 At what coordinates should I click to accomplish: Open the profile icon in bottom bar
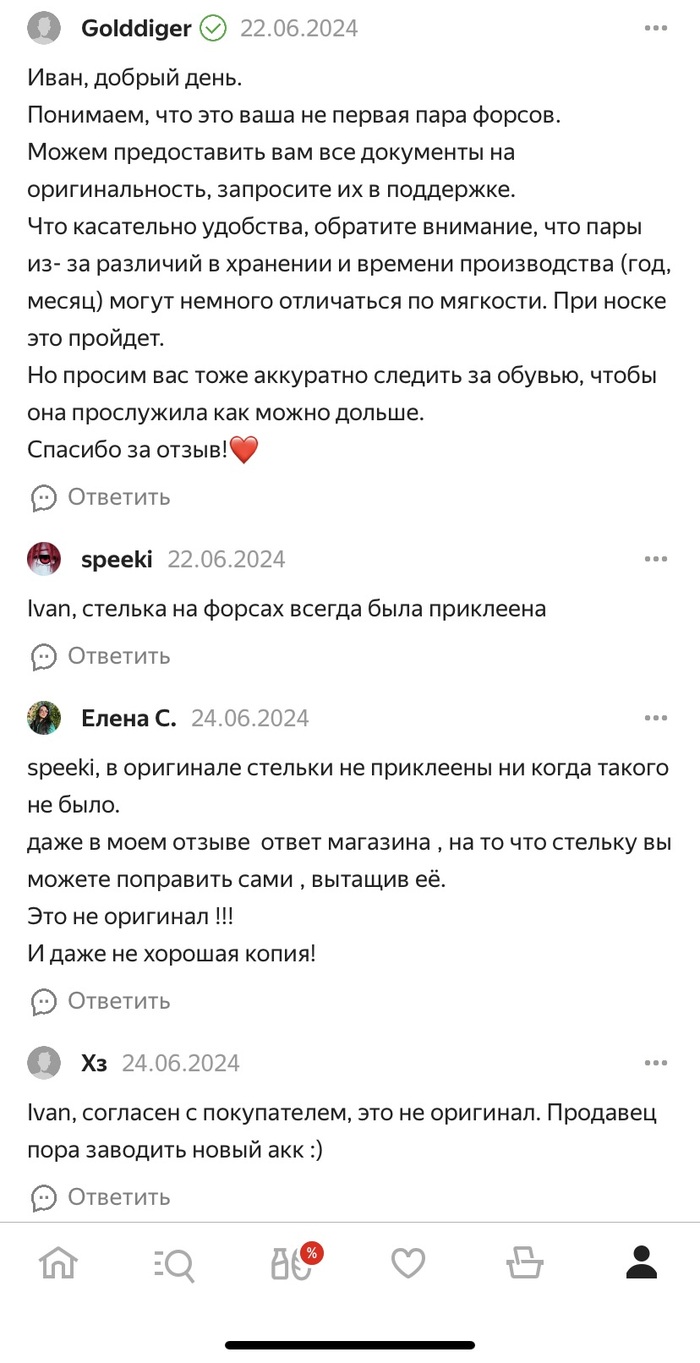pyautogui.click(x=641, y=1263)
